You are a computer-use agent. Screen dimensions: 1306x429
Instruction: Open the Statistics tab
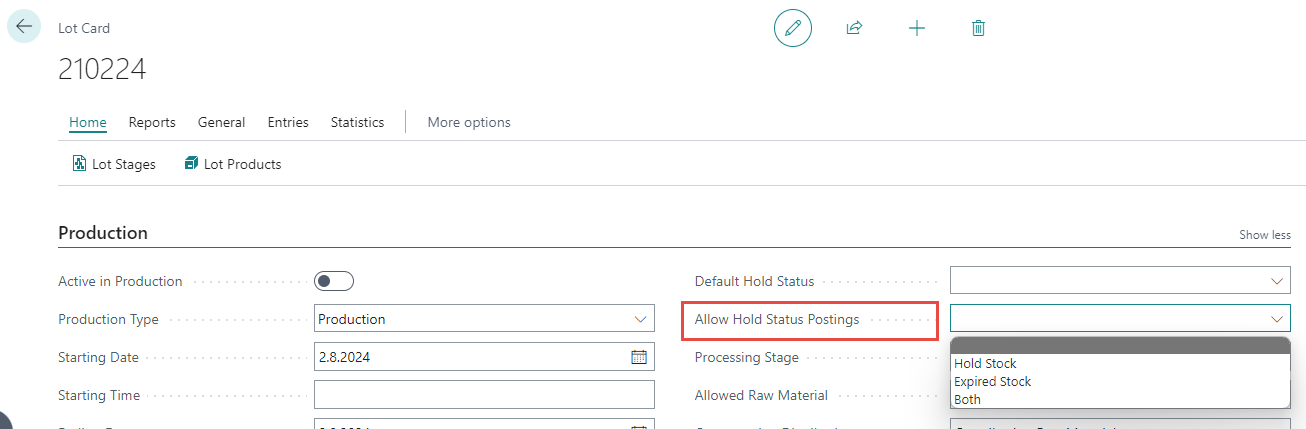357,122
